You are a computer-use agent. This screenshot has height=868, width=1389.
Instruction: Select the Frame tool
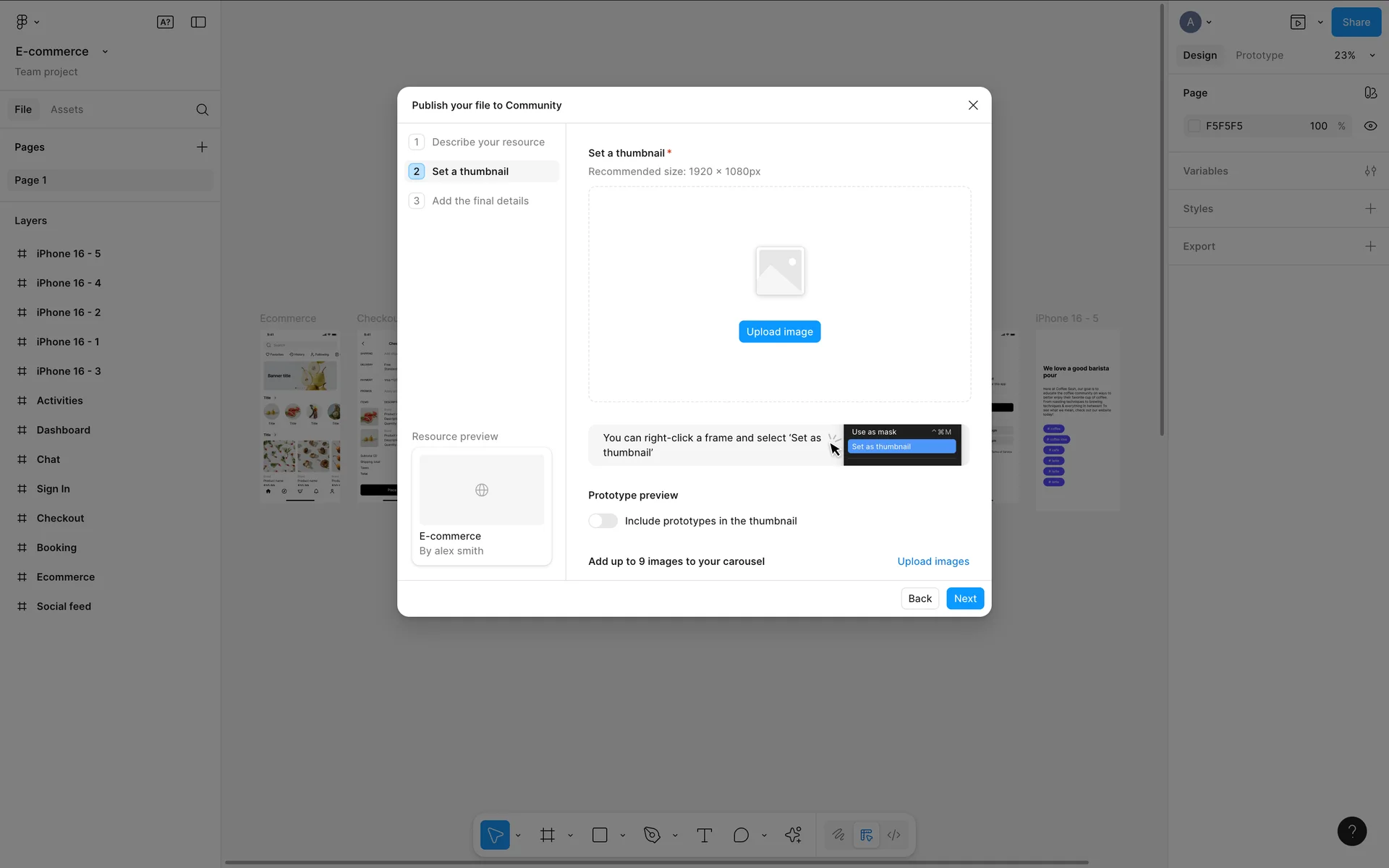548,835
